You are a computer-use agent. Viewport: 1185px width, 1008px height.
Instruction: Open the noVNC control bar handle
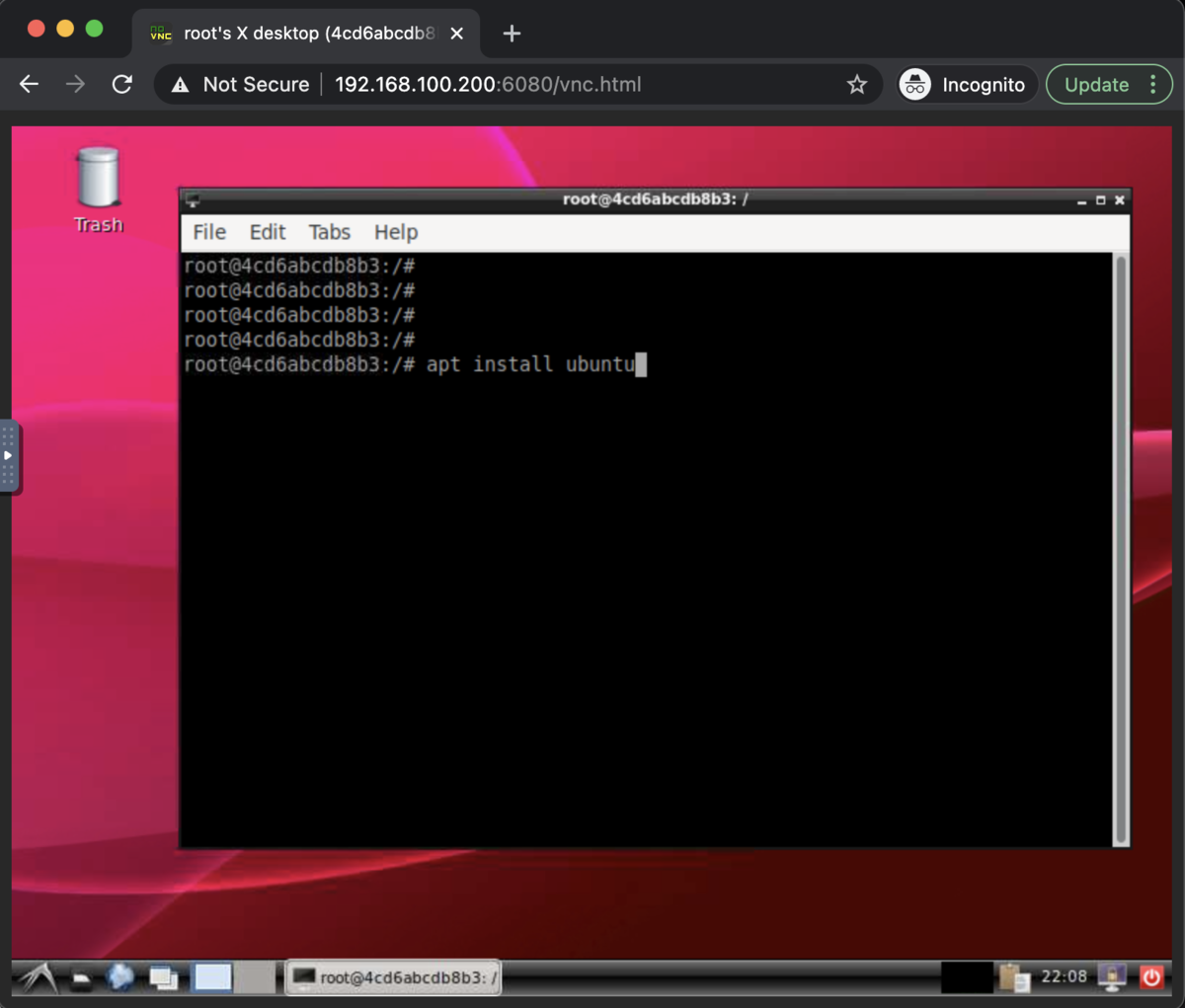(x=9, y=456)
